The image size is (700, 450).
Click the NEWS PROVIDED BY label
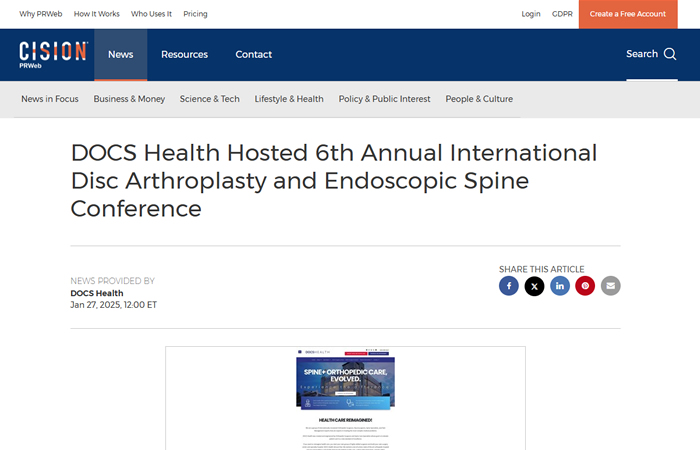point(112,281)
